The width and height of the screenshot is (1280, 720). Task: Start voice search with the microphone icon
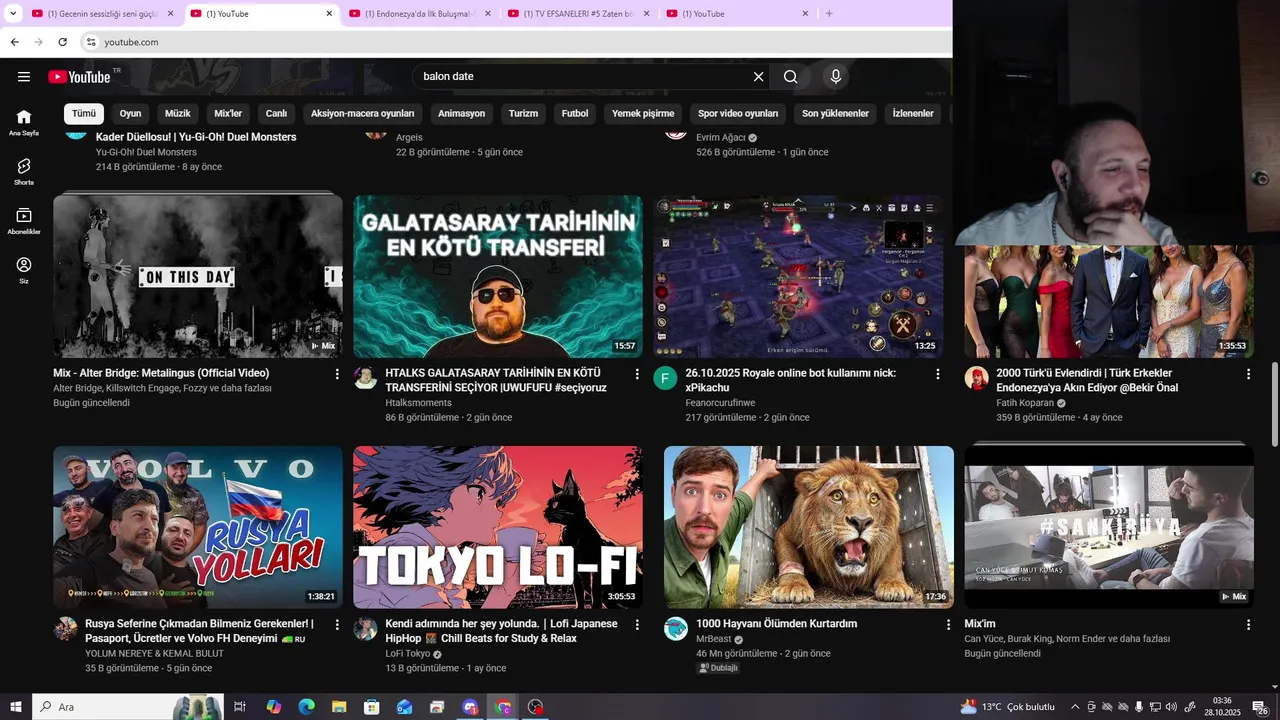pyautogui.click(x=836, y=77)
